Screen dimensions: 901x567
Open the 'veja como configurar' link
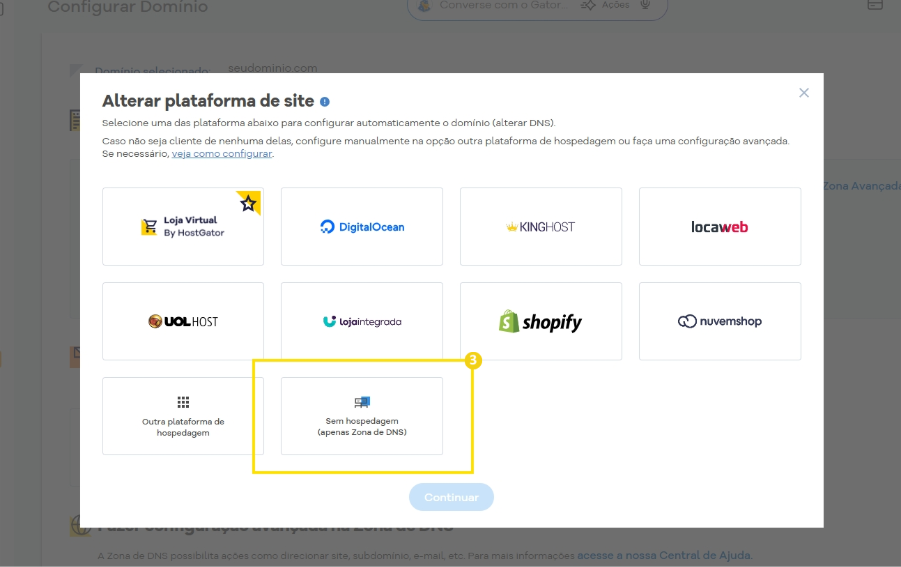222,154
